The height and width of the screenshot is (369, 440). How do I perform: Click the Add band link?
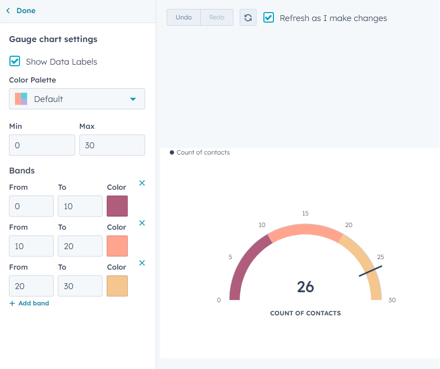pos(34,303)
